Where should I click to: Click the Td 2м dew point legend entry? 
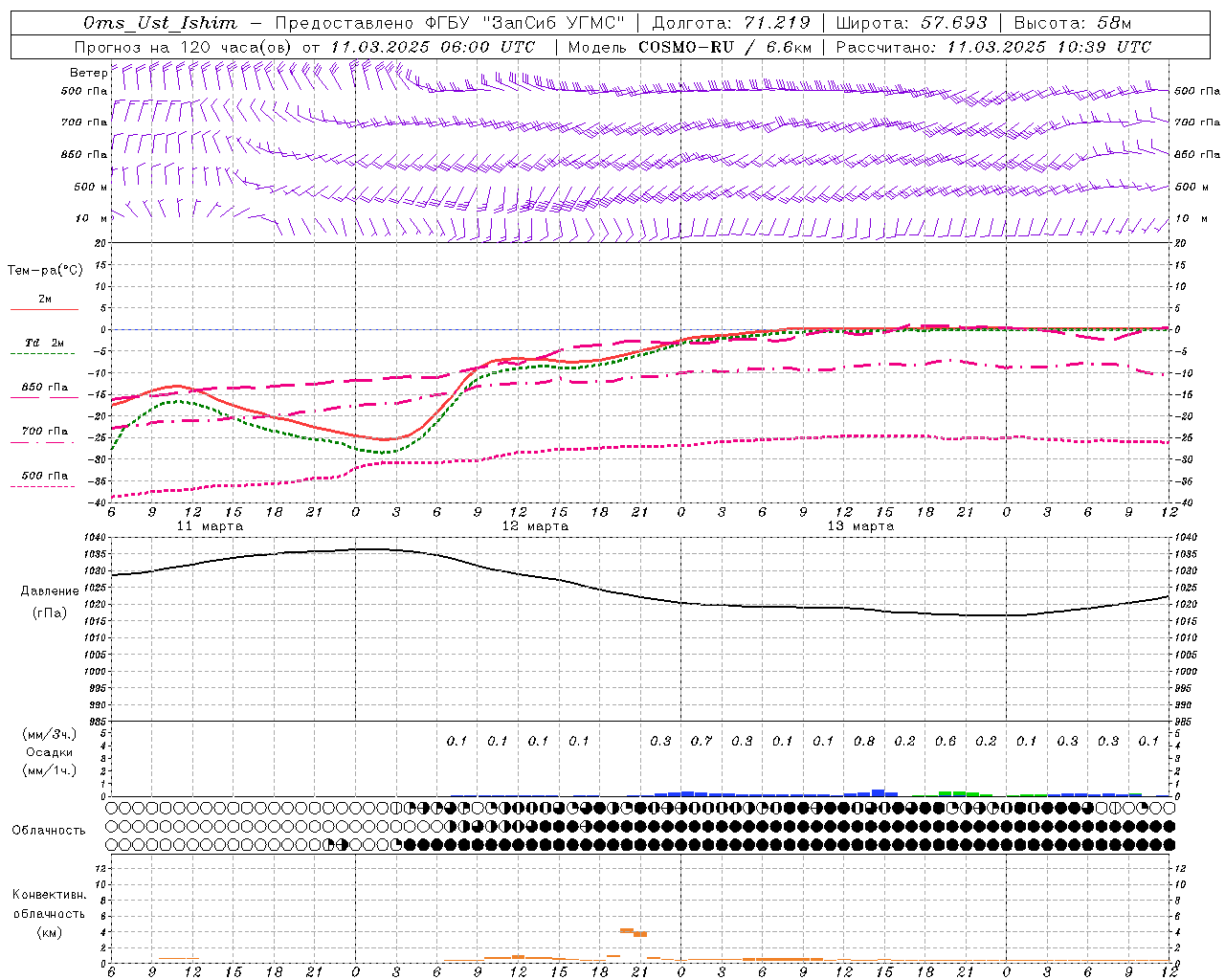[x=44, y=343]
